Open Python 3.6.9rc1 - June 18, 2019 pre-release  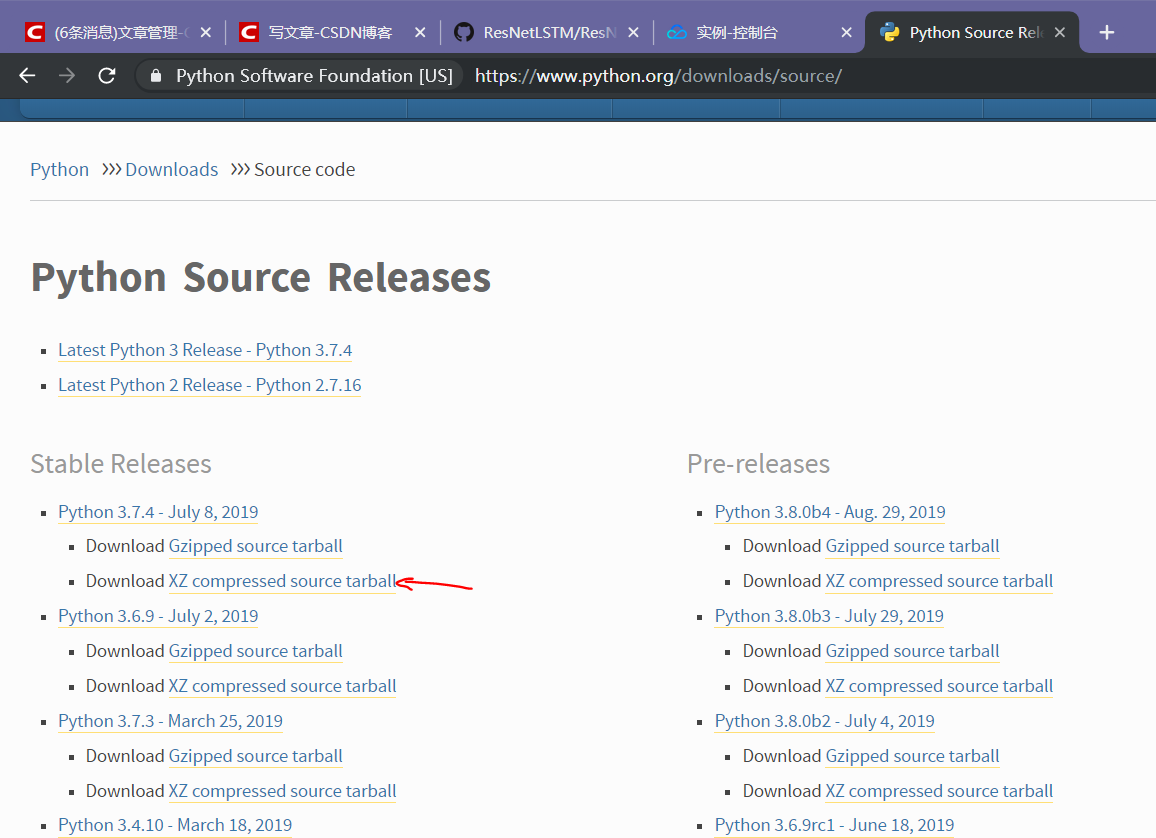pos(835,825)
